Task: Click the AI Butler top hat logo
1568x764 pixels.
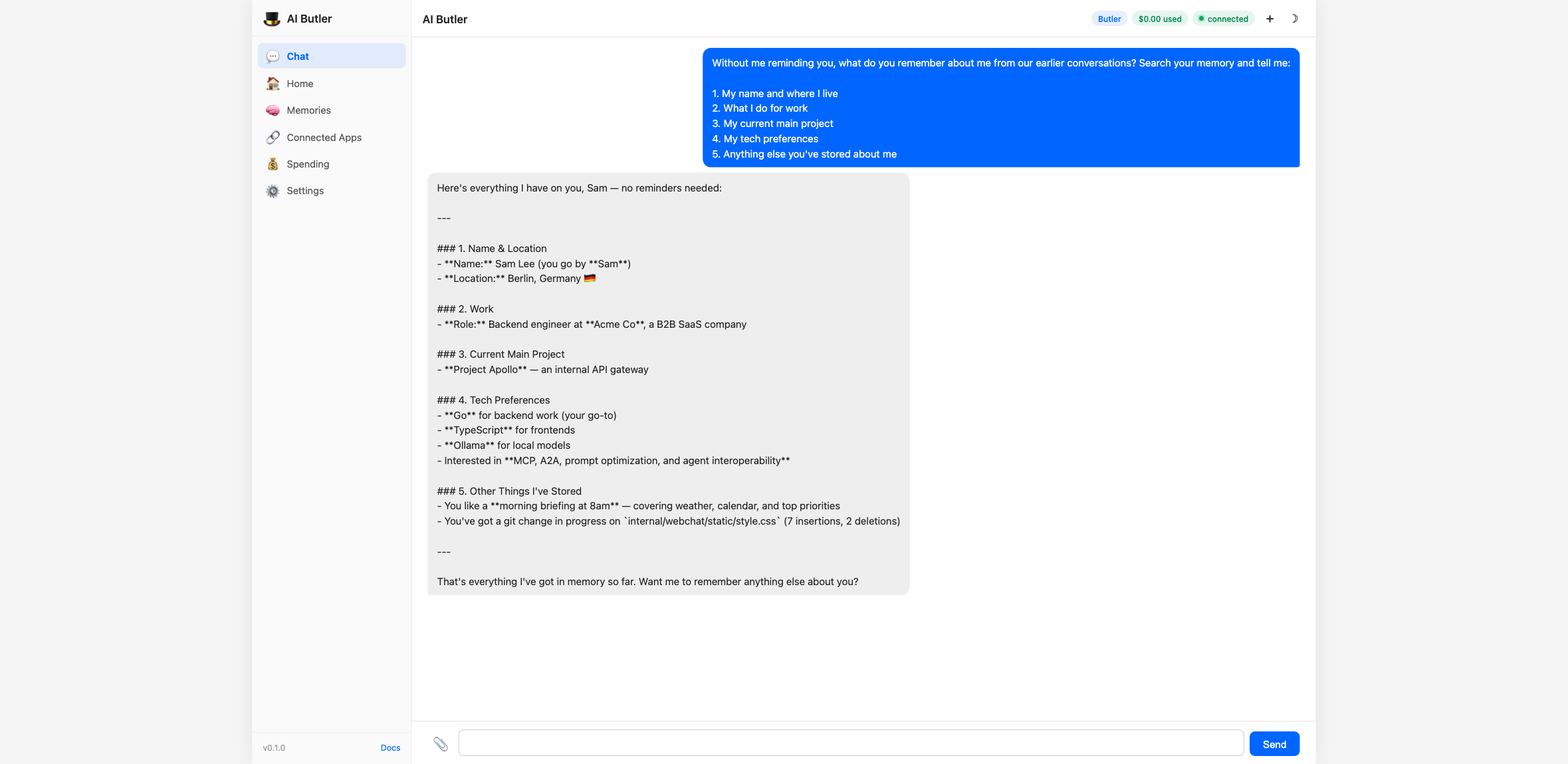Action: tap(272, 18)
